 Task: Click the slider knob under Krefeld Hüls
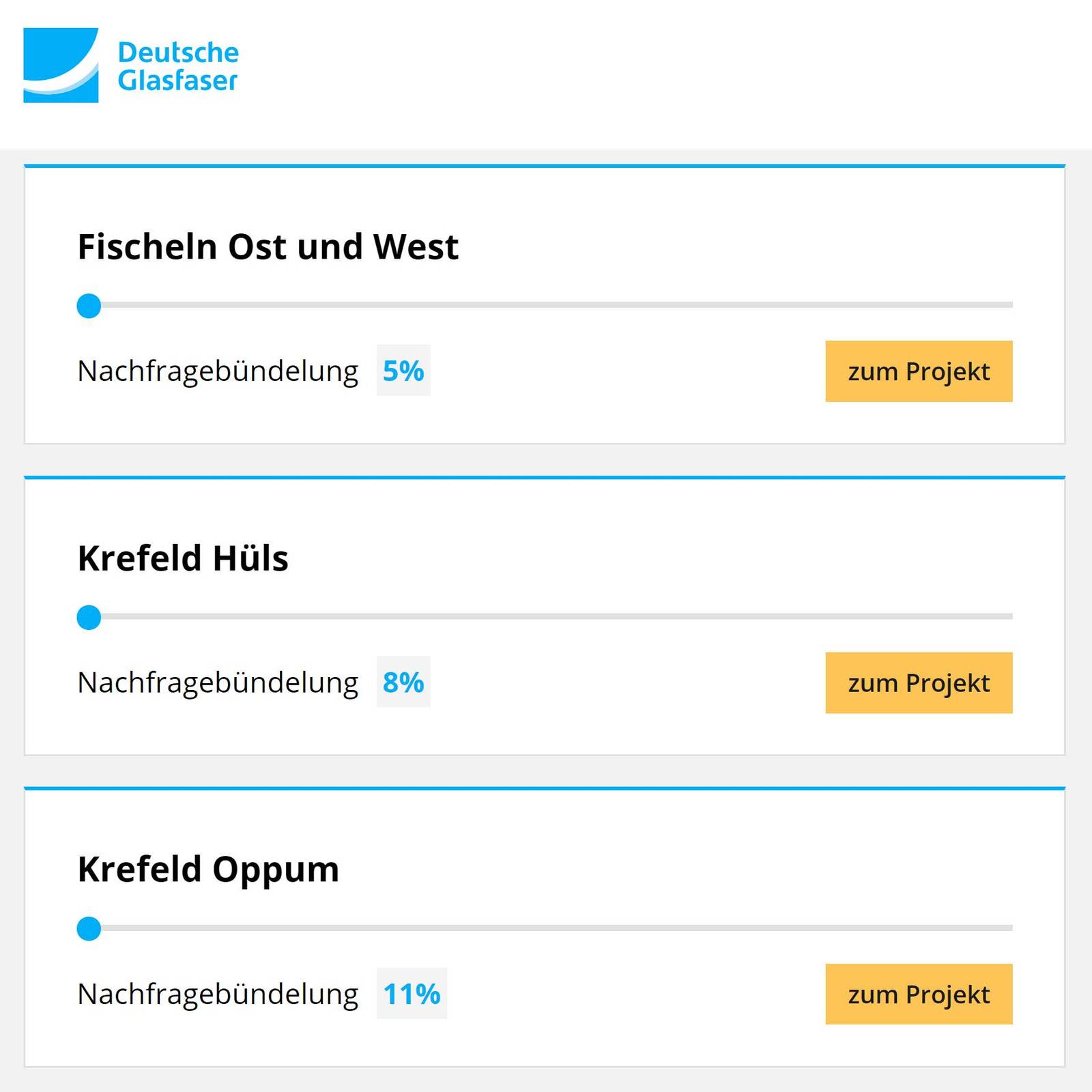[88, 616]
